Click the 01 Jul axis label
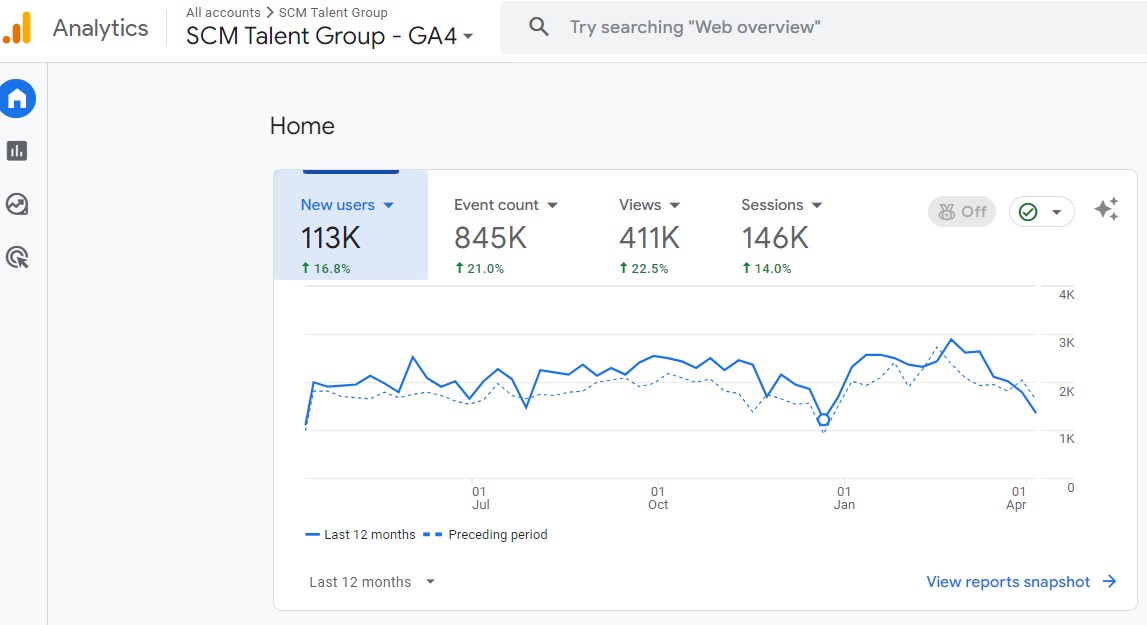 click(480, 498)
